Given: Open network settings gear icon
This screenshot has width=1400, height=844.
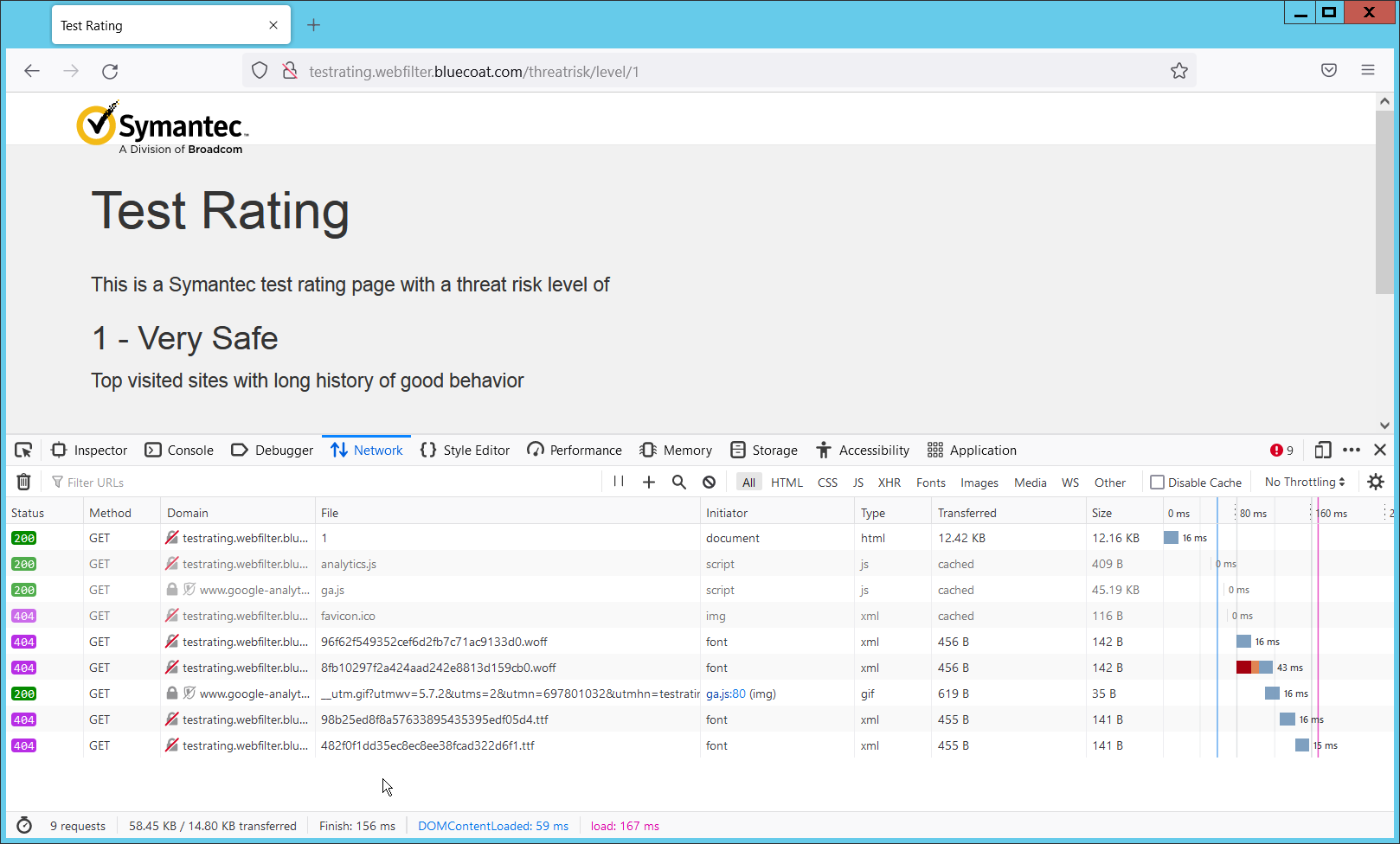Looking at the screenshot, I should 1376,483.
